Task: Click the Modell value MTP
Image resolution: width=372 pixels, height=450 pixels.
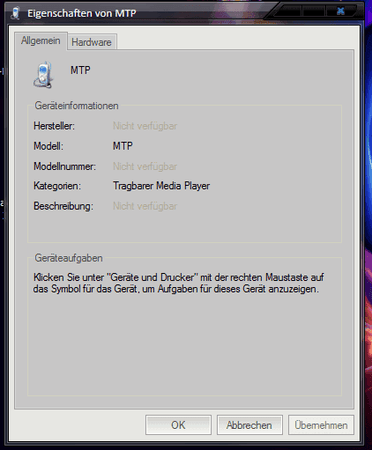Action: (x=123, y=146)
